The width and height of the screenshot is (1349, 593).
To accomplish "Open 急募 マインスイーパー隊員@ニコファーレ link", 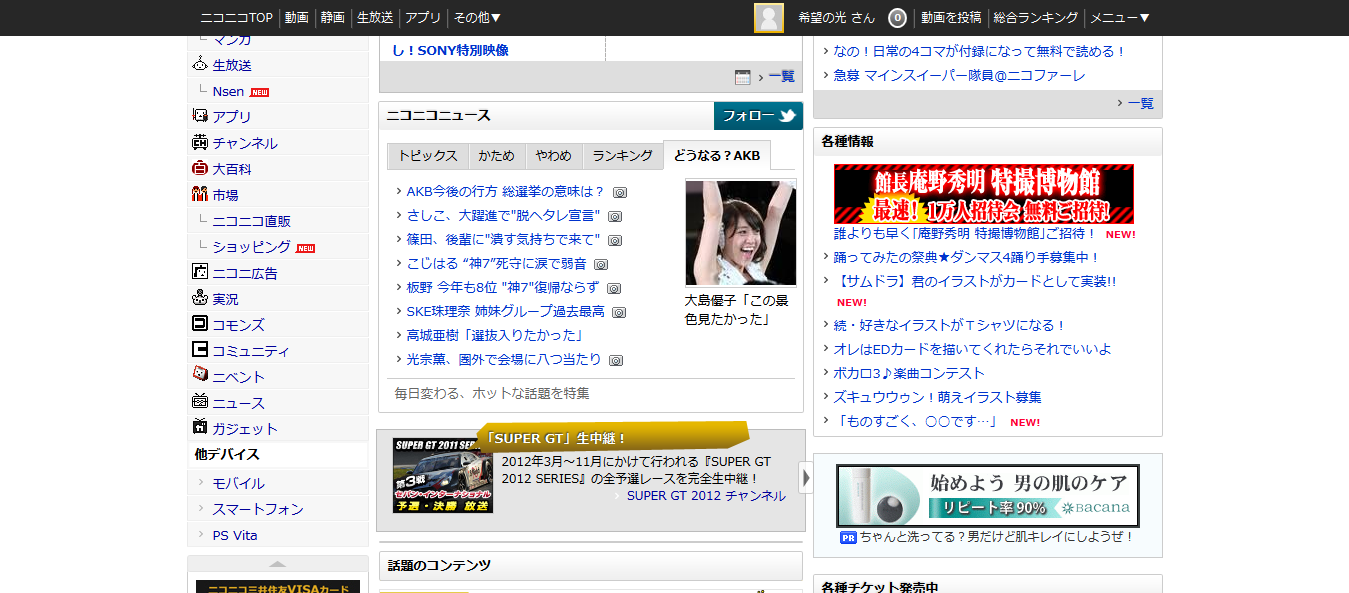I will pyautogui.click(x=959, y=75).
